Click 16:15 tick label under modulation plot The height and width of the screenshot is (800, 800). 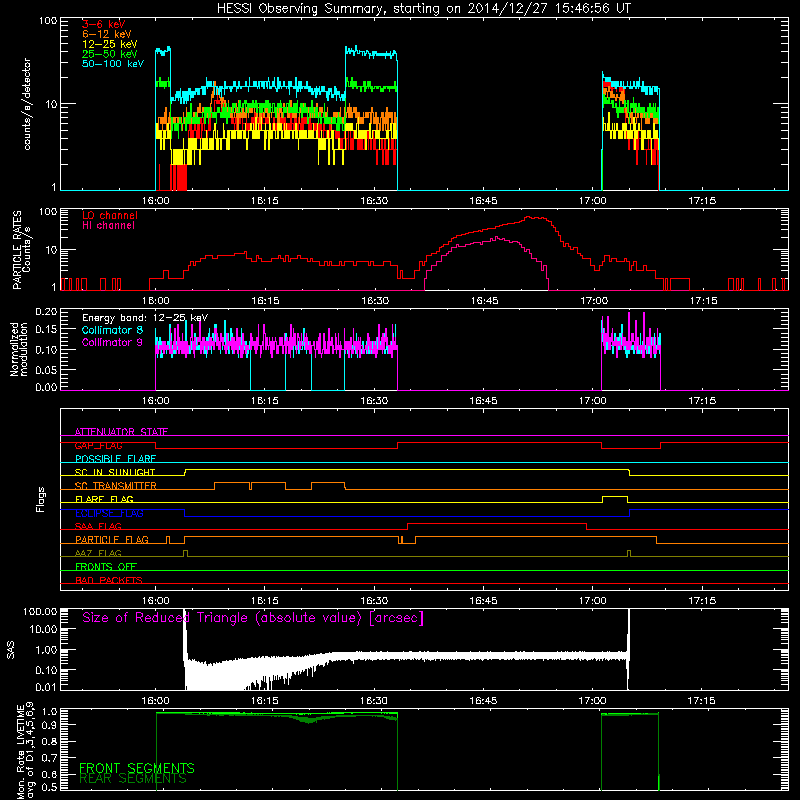(x=265, y=401)
